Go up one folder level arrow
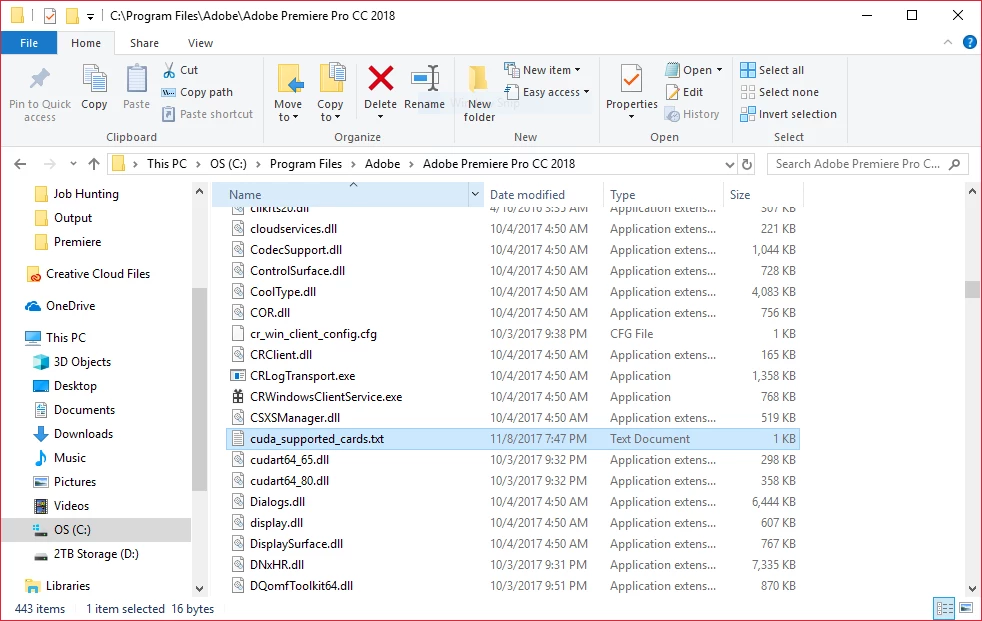The image size is (982, 621). 94,164
